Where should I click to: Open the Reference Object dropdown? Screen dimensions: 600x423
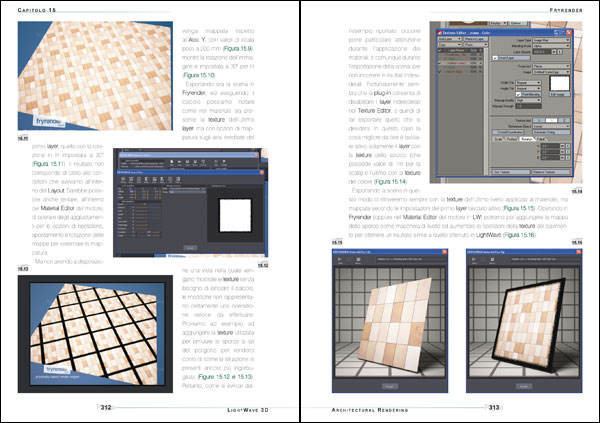pyautogui.click(x=551, y=126)
